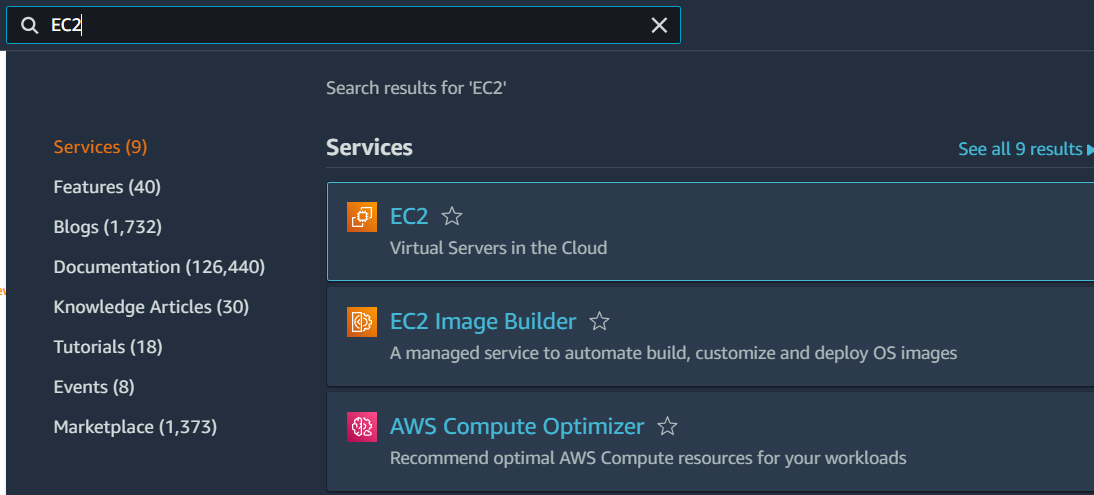Select the Services (9) category
The width and height of the screenshot is (1094, 495).
[x=100, y=147]
